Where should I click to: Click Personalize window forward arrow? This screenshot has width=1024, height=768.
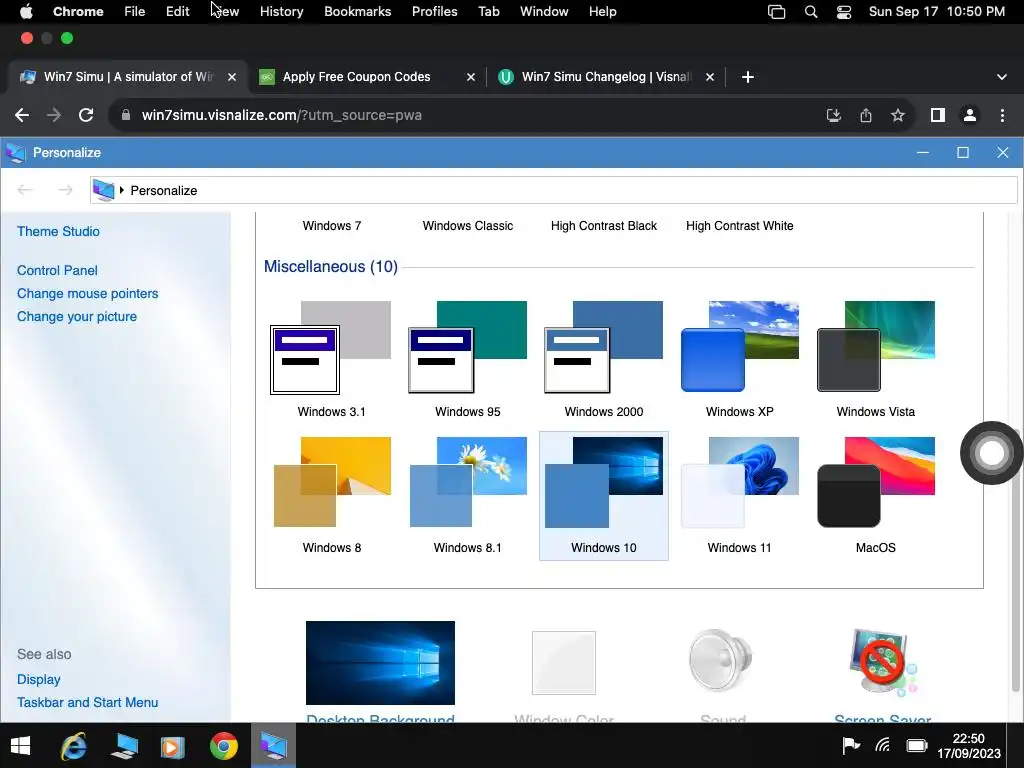coord(65,190)
